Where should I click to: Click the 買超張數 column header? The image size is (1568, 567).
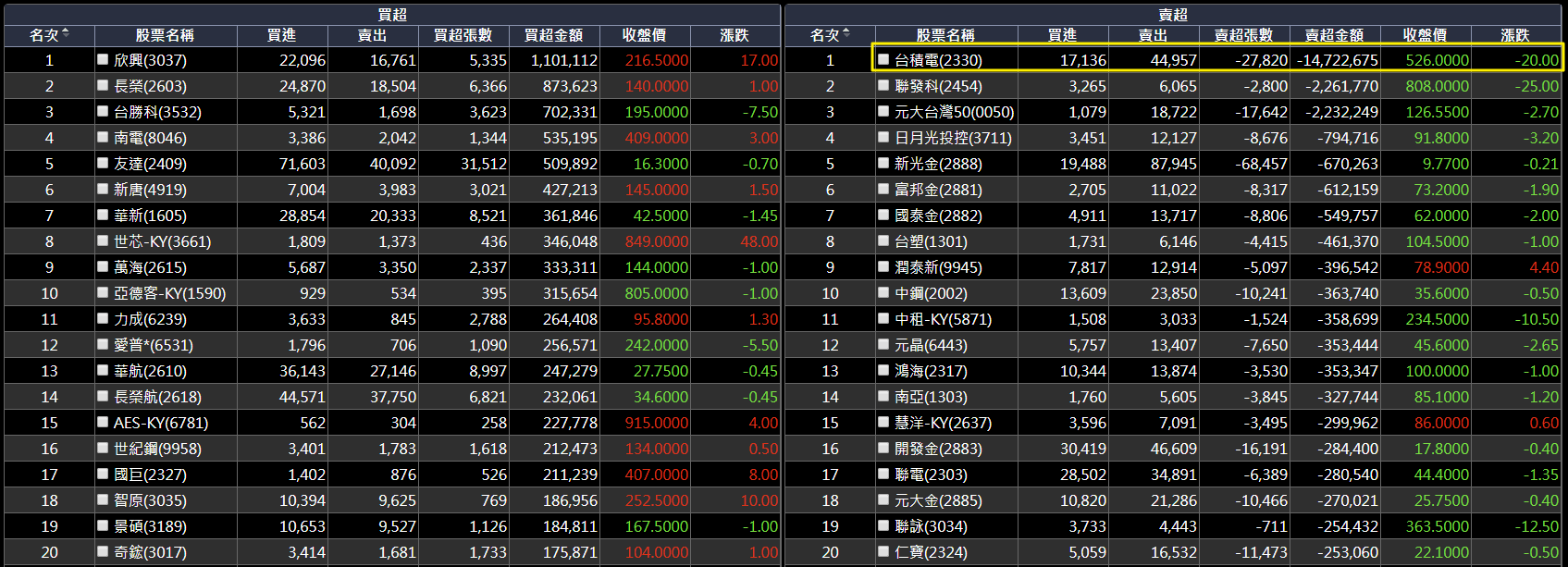click(x=463, y=35)
